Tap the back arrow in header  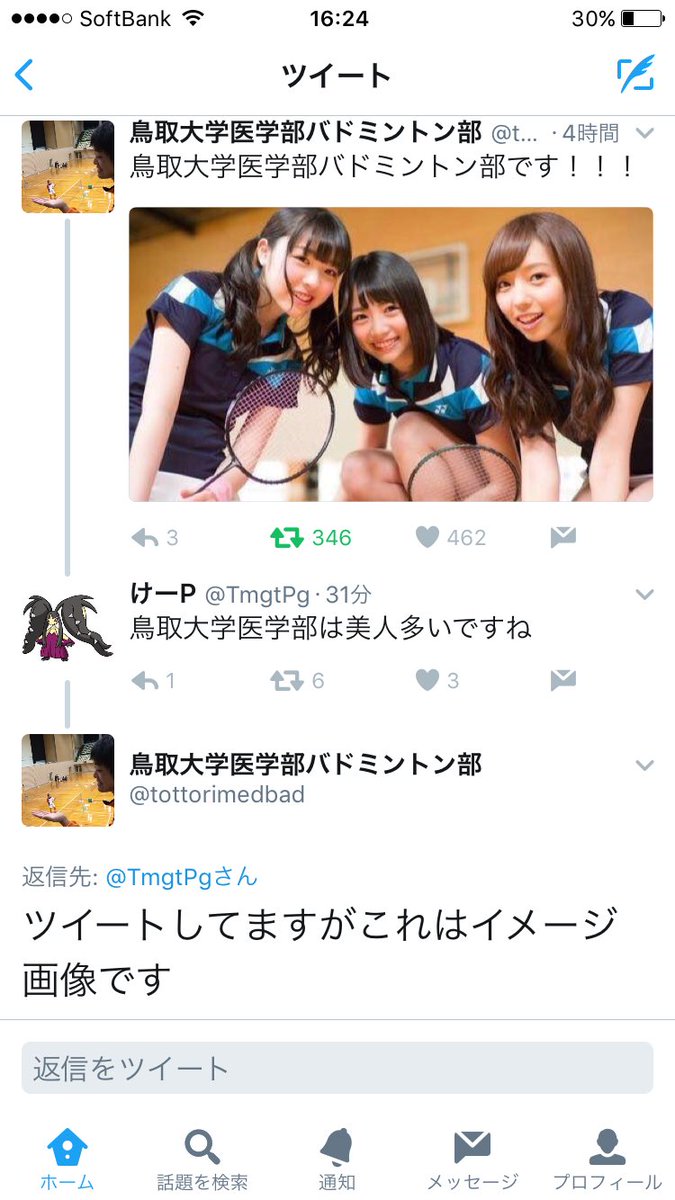click(24, 75)
